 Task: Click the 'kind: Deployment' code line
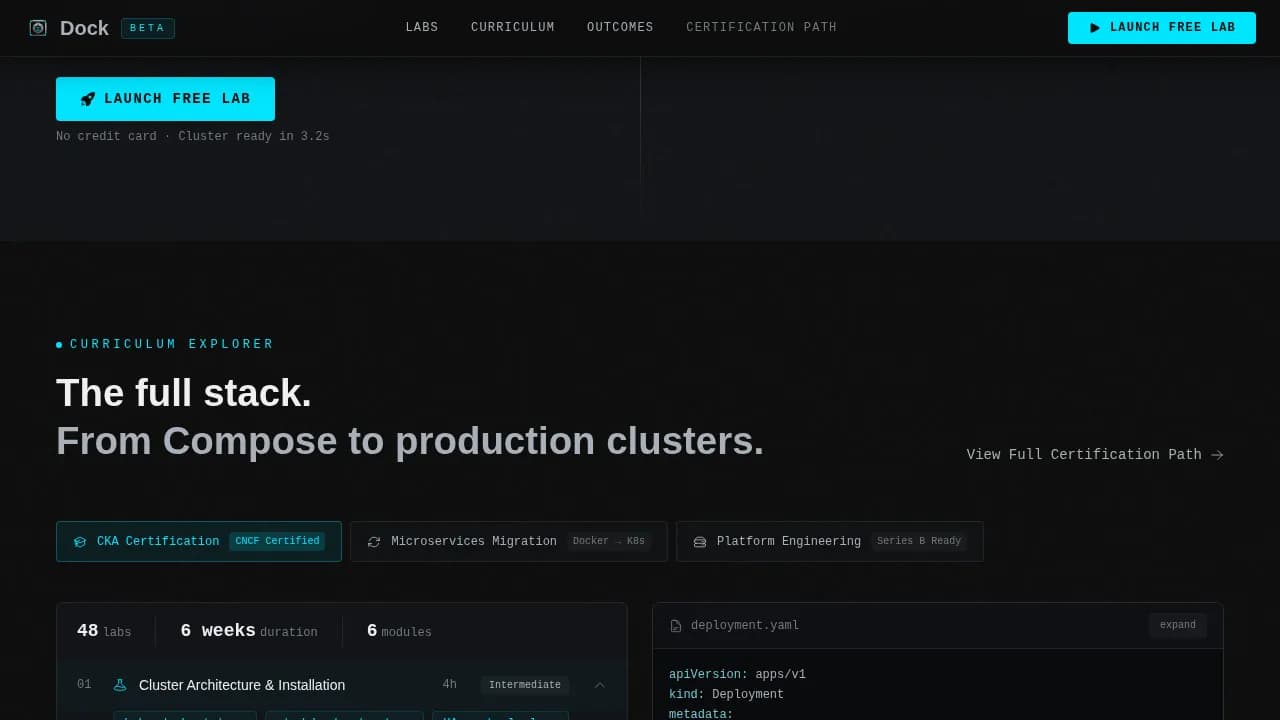(727, 694)
